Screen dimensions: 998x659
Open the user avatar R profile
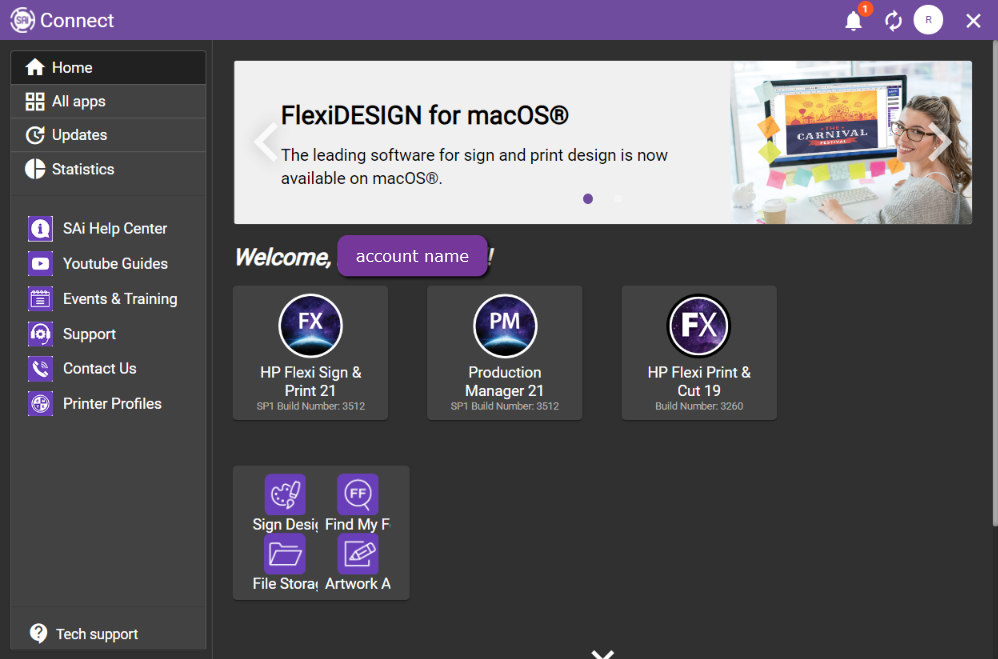928,20
